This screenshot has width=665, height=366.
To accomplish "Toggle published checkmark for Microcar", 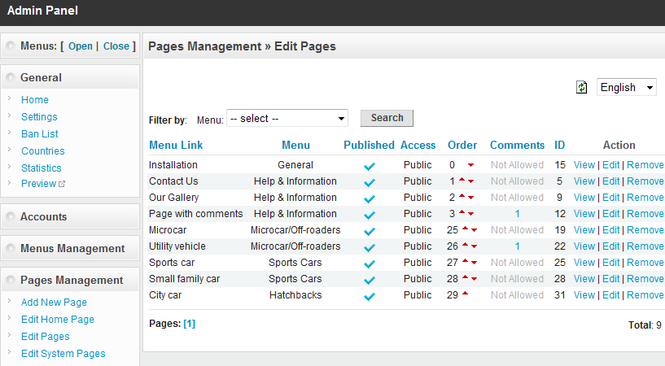I will click(369, 231).
